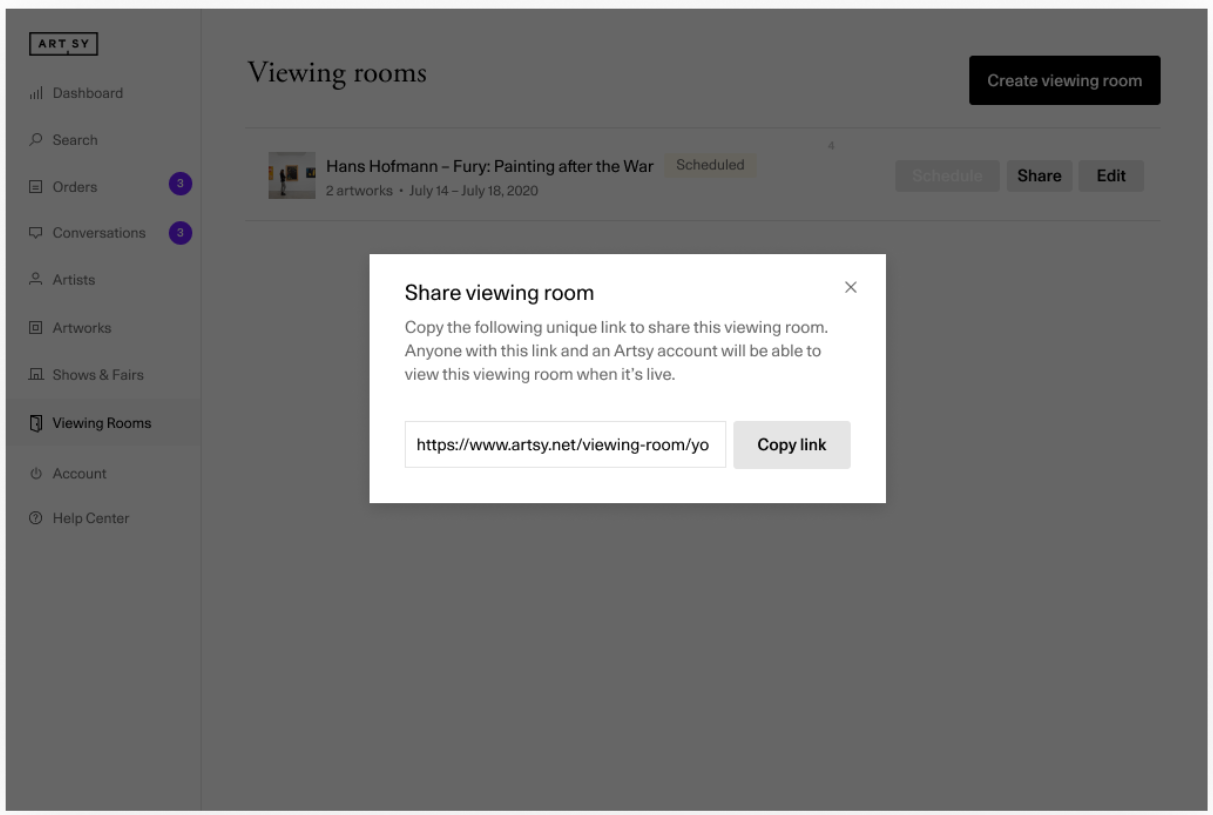
Task: Select the viewing room URL in the text field
Action: 566,447
